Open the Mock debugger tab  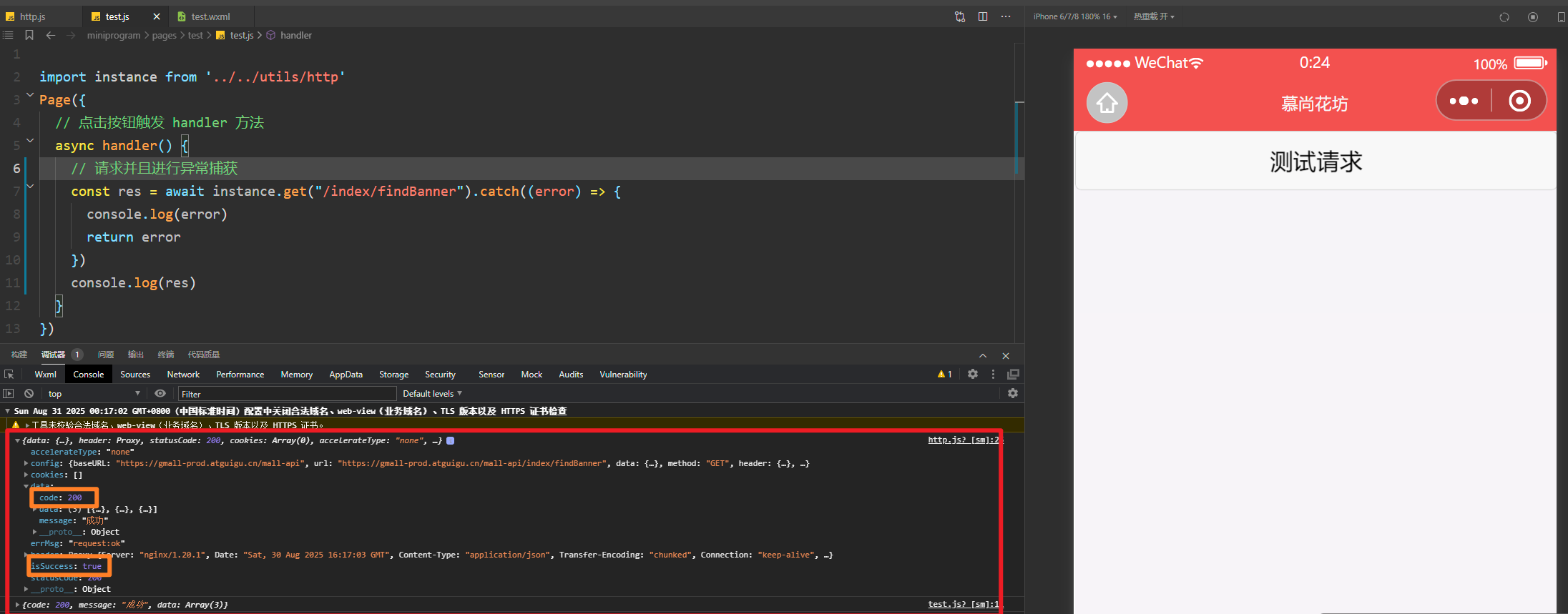[531, 374]
